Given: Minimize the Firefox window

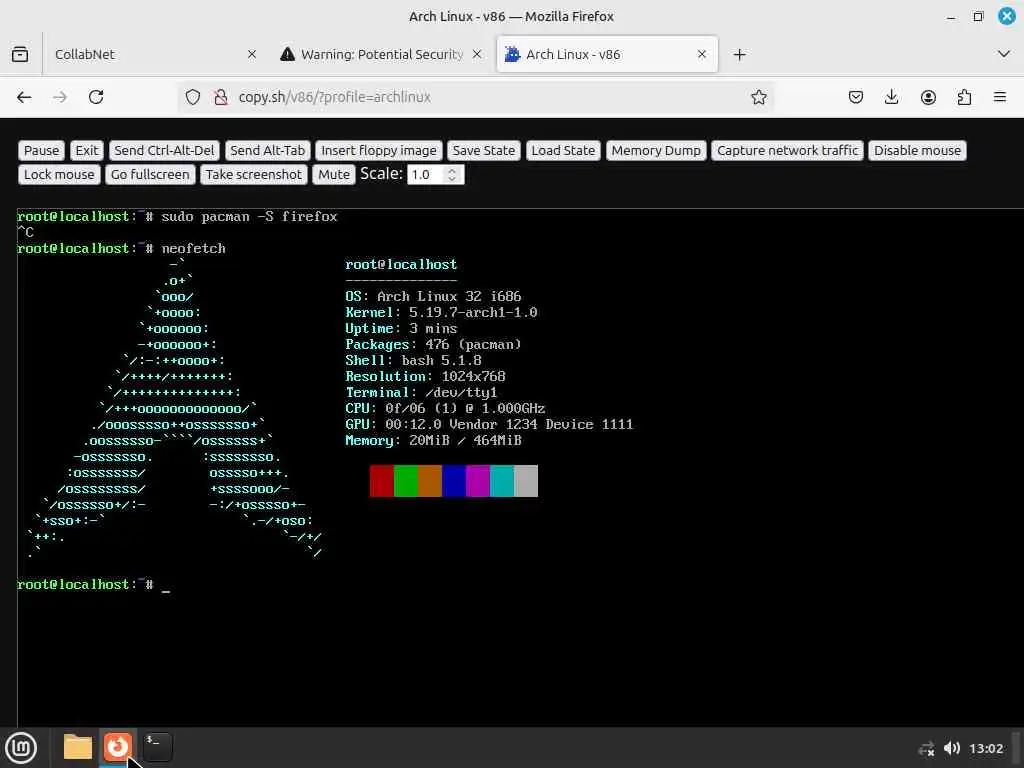Looking at the screenshot, I should [x=951, y=17].
